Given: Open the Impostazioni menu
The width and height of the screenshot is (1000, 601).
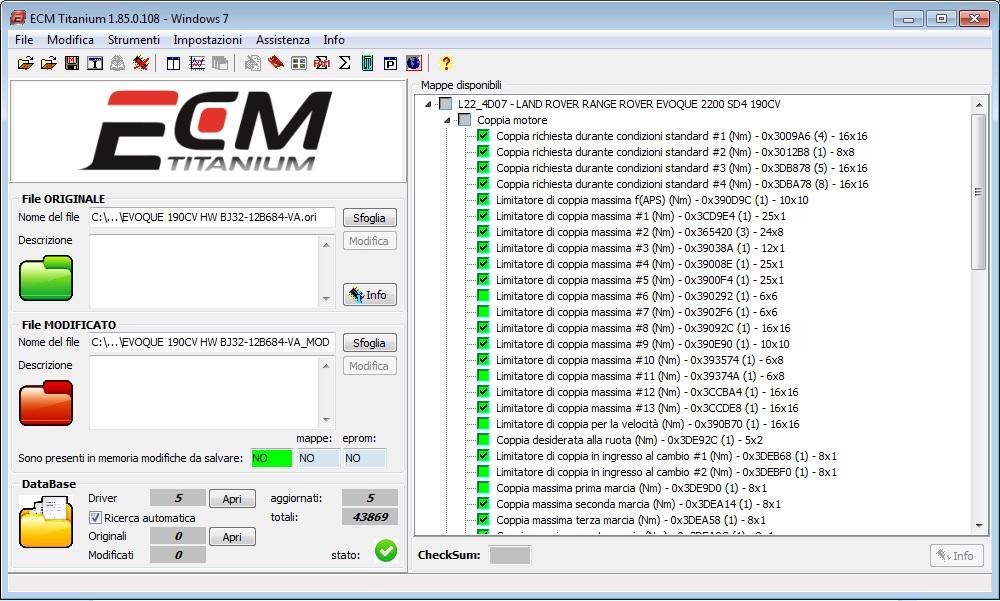Looking at the screenshot, I should click(x=207, y=40).
